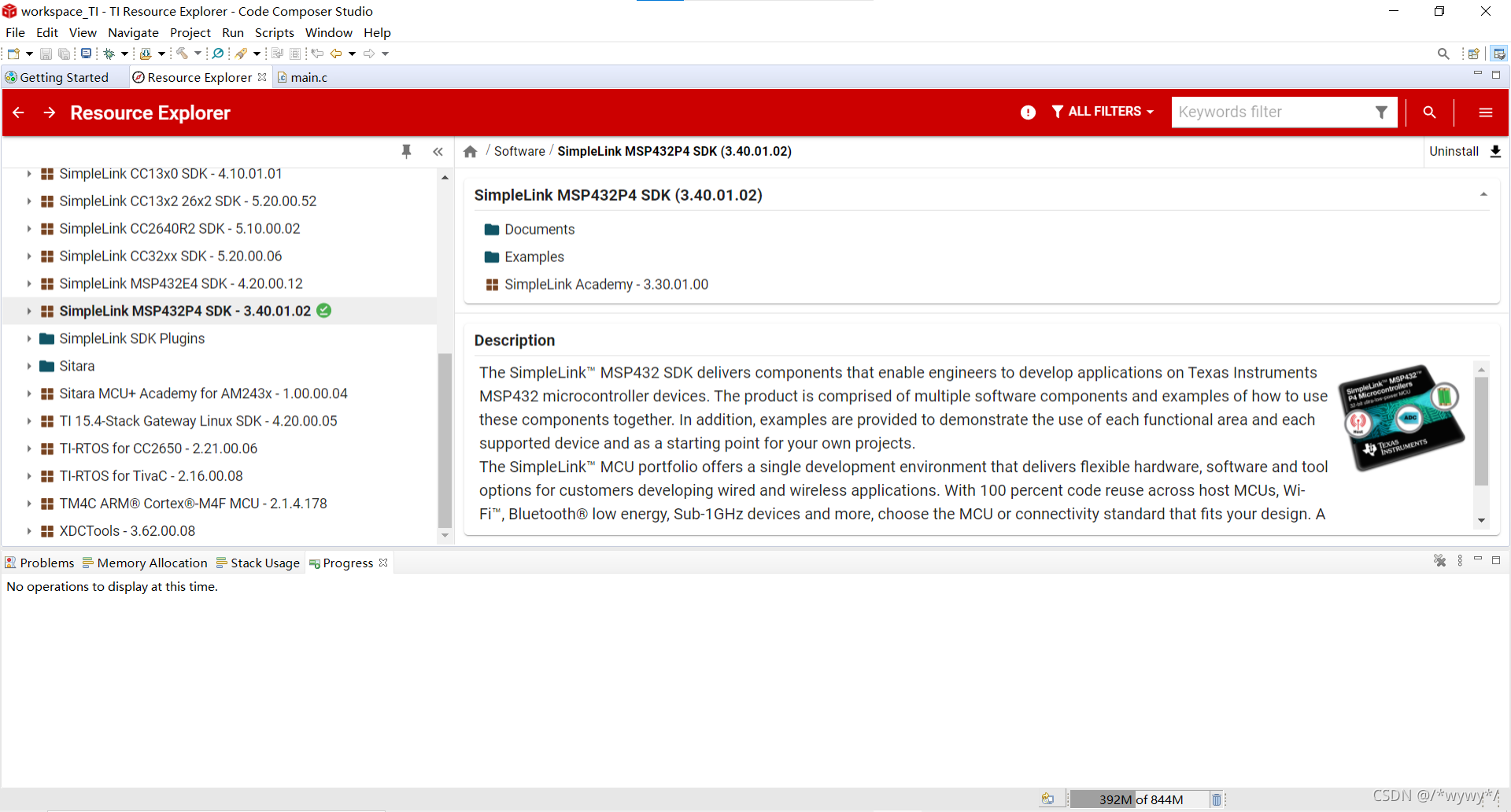This screenshot has width=1511, height=812.
Task: Collapse the tree panel with double chevron
Action: (x=438, y=152)
